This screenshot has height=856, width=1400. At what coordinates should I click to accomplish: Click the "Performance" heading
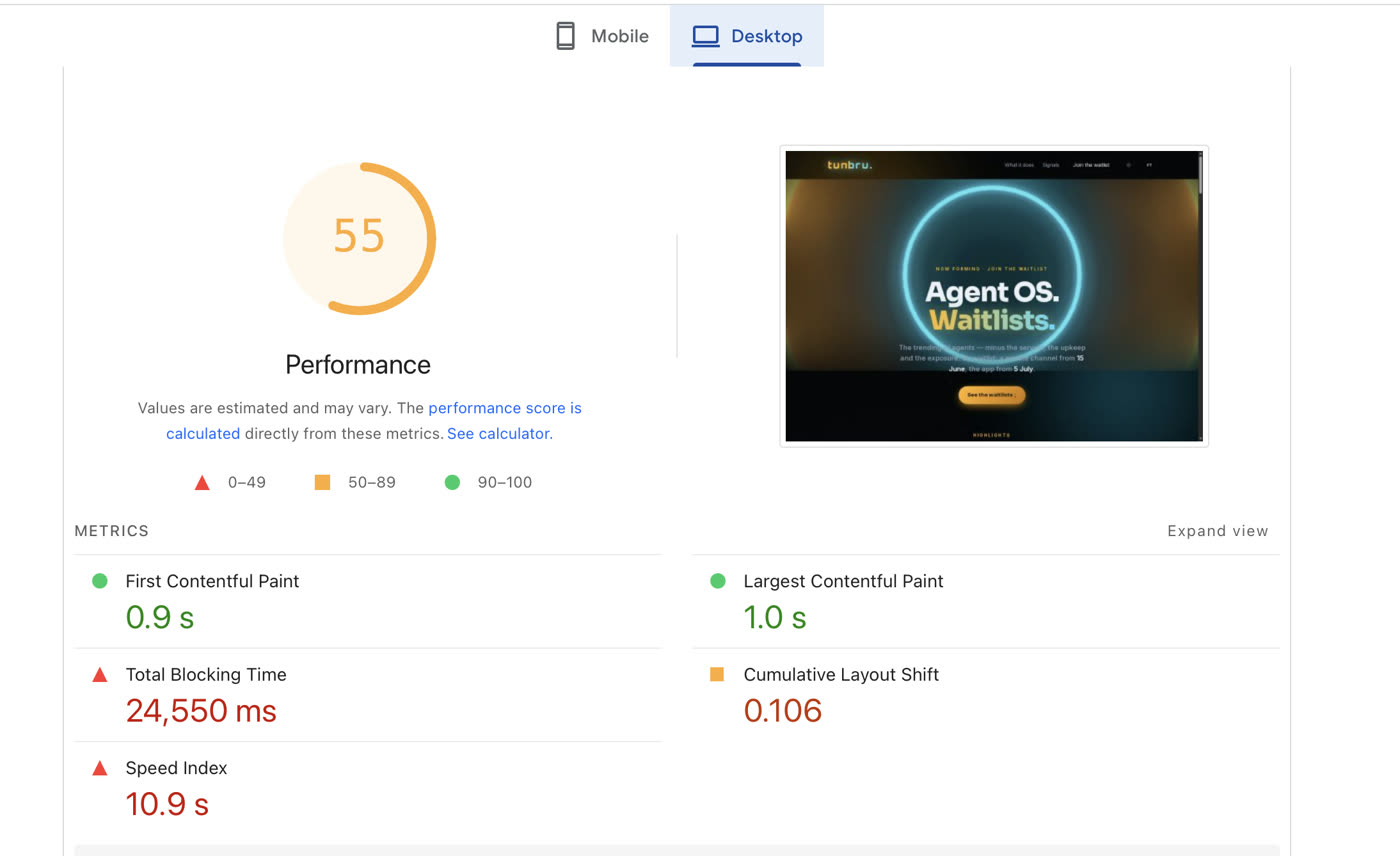coord(358,364)
